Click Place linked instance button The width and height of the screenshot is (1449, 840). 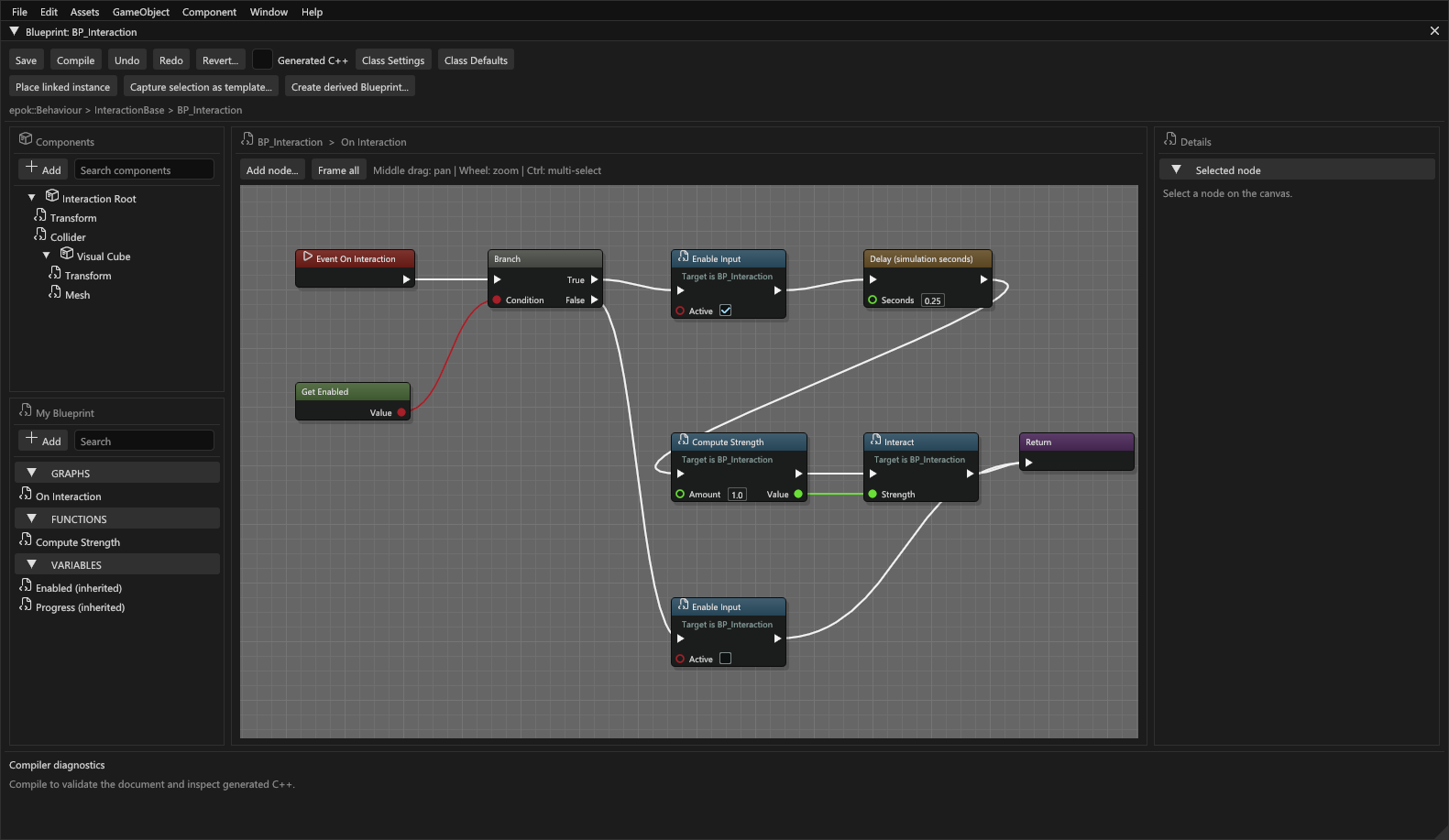pyautogui.click(x=62, y=87)
